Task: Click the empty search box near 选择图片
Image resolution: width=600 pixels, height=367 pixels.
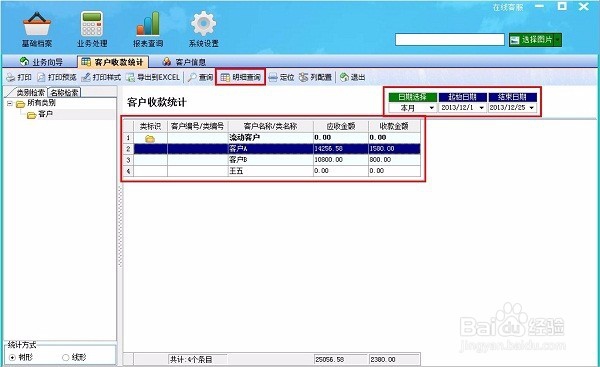Action: tap(450, 39)
